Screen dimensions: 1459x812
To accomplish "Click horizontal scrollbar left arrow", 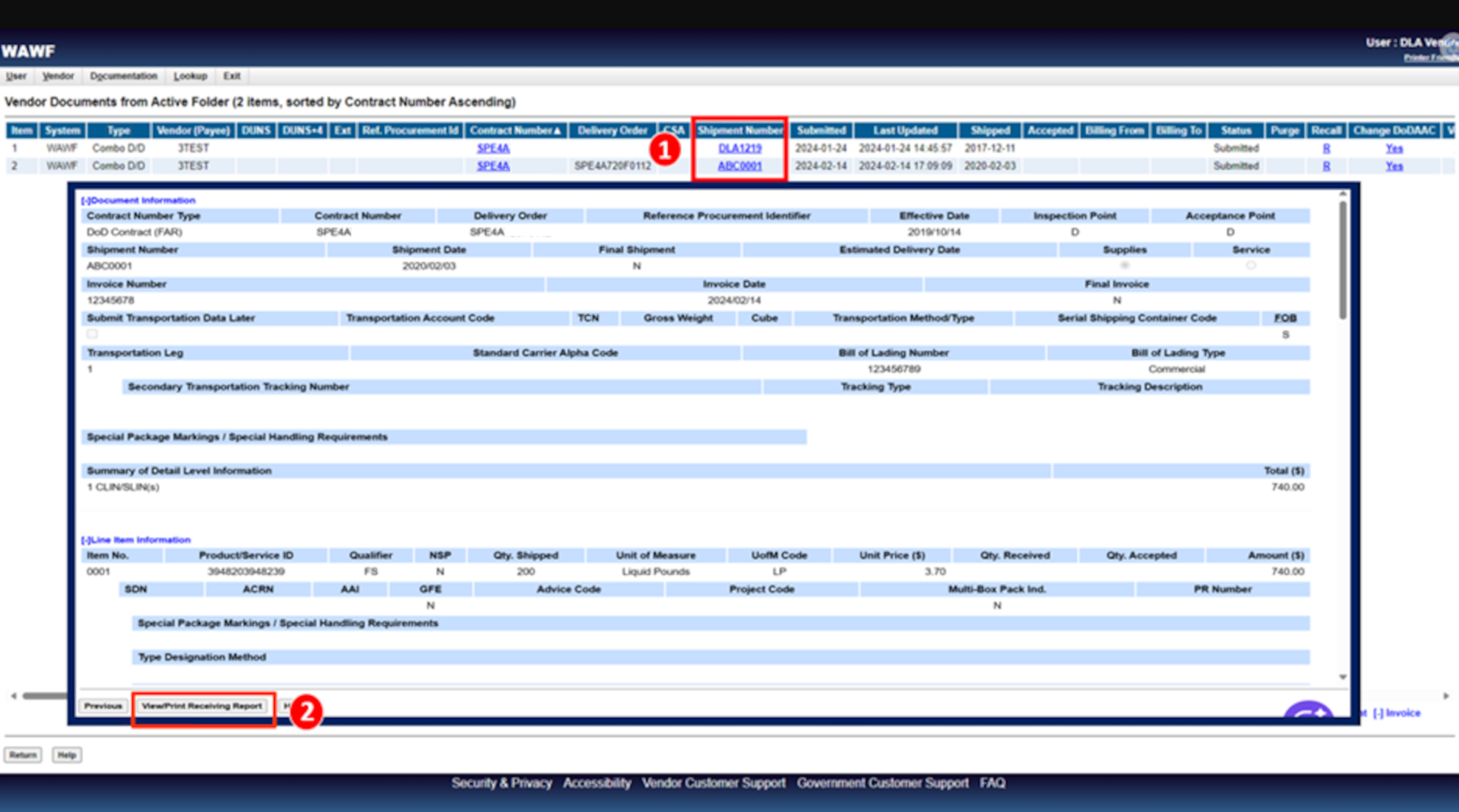I will [x=13, y=696].
